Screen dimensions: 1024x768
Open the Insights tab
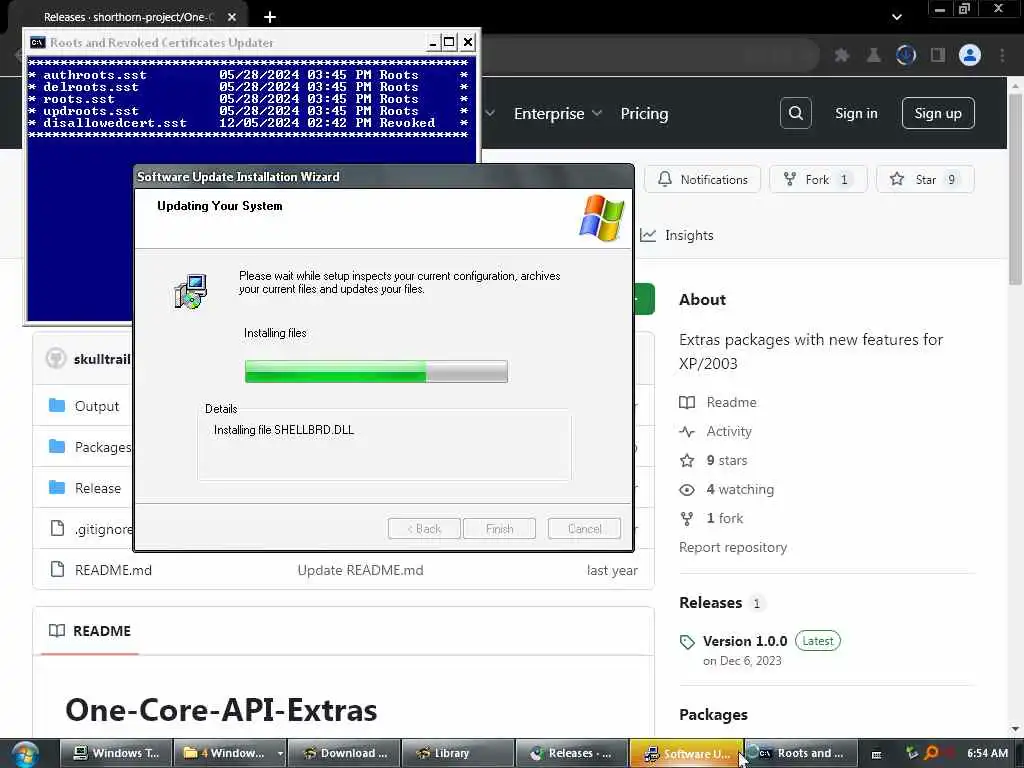click(x=677, y=235)
